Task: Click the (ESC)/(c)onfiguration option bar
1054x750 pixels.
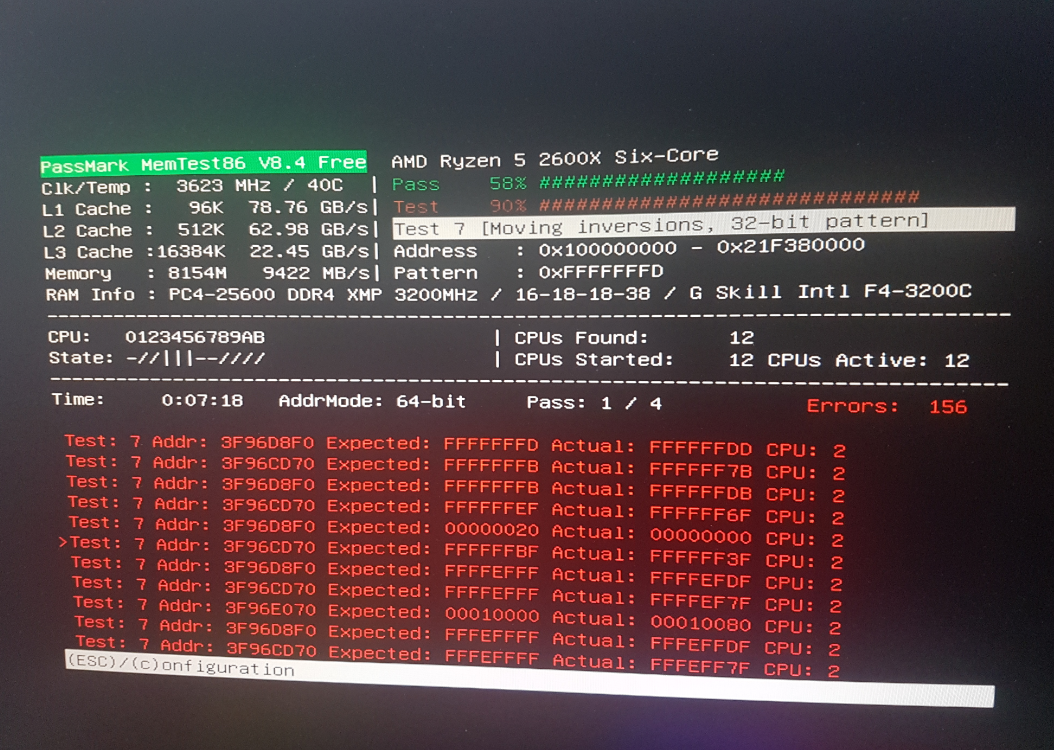Action: pos(529,679)
